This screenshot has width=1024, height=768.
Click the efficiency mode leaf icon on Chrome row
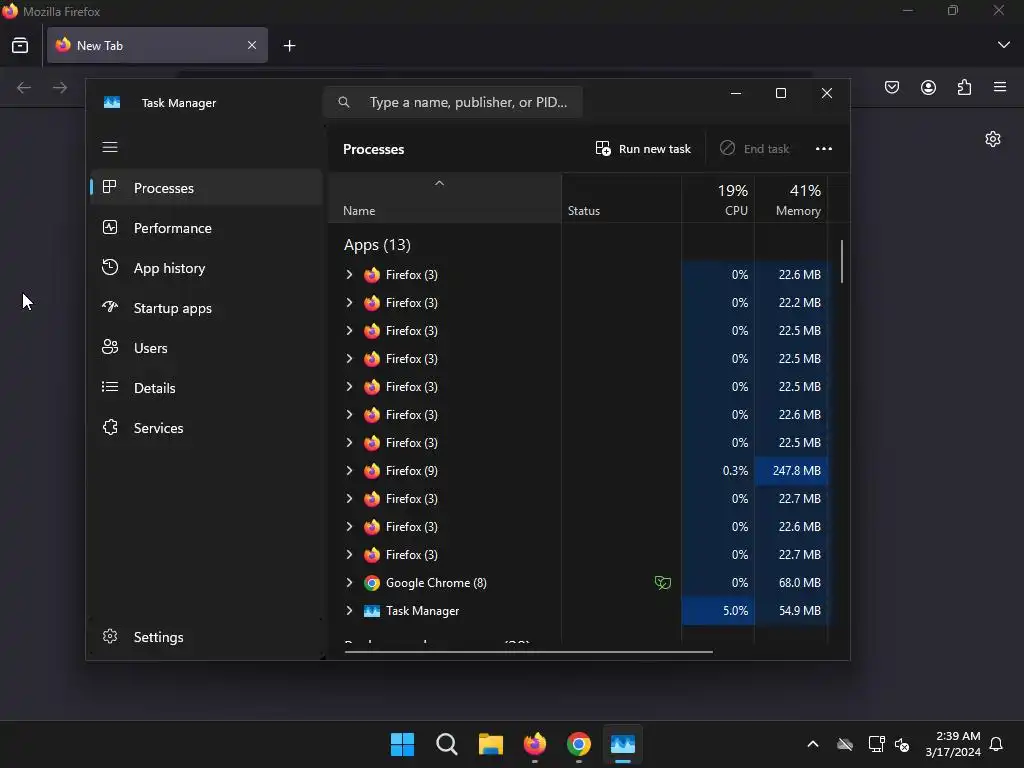662,583
